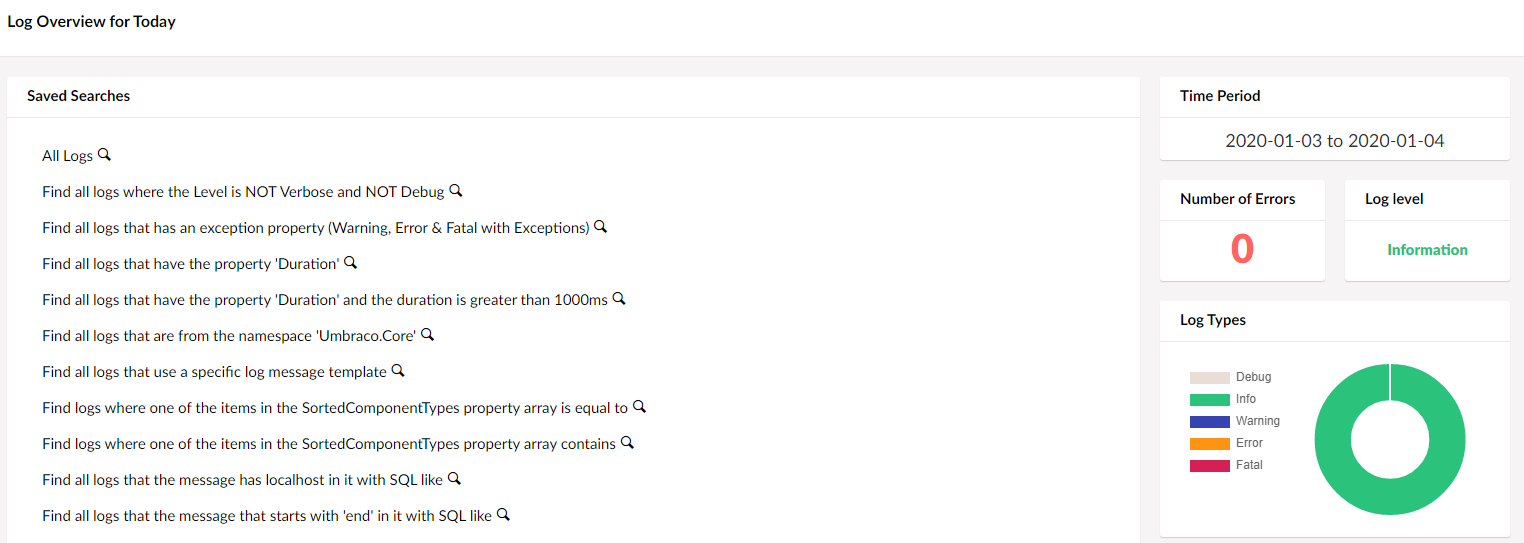Select the Information log level link
Screen dimensions: 1524x543
[1427, 250]
